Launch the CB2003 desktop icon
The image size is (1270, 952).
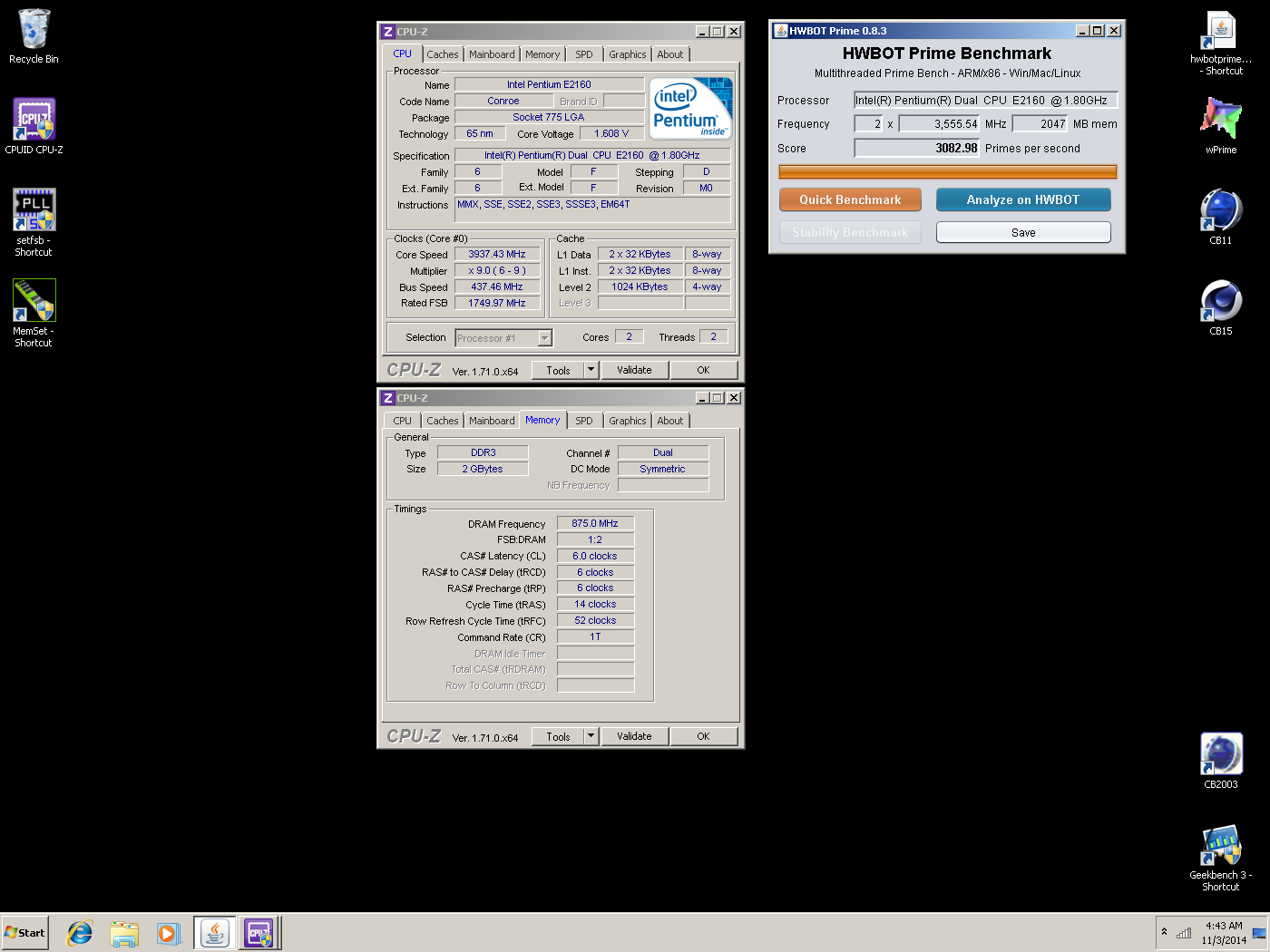click(1221, 761)
